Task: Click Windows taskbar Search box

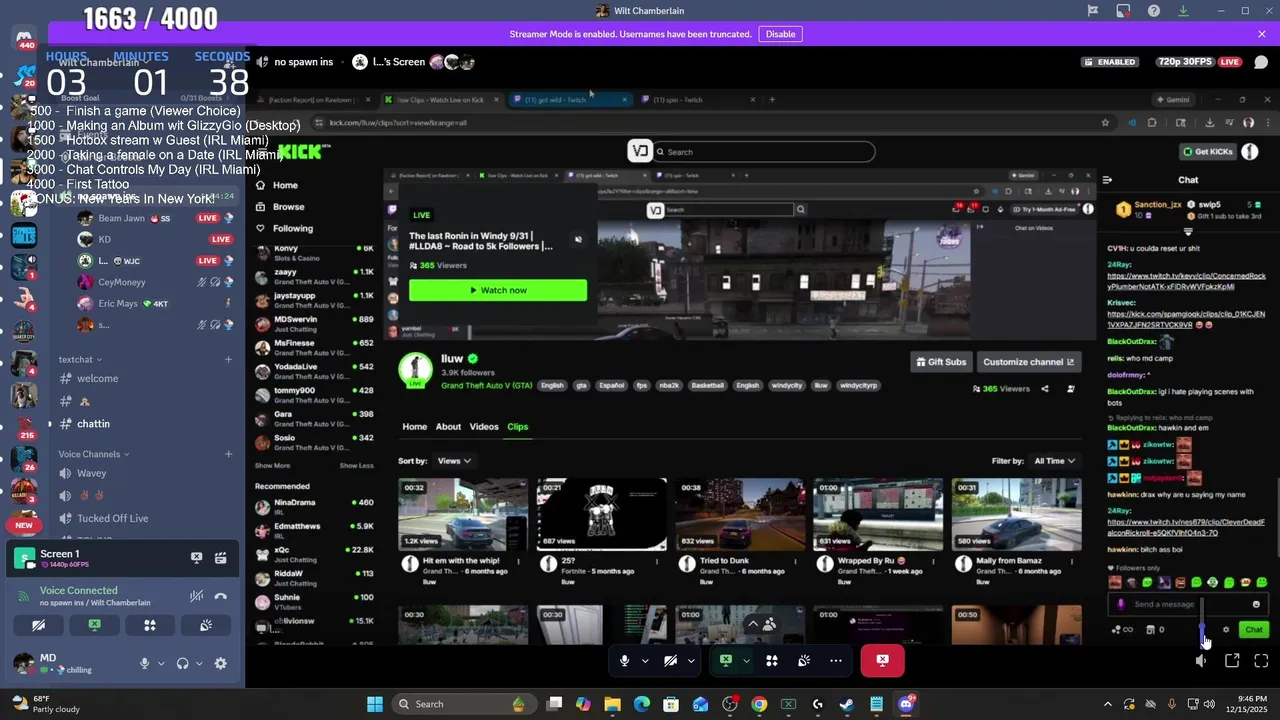Action: (462, 704)
